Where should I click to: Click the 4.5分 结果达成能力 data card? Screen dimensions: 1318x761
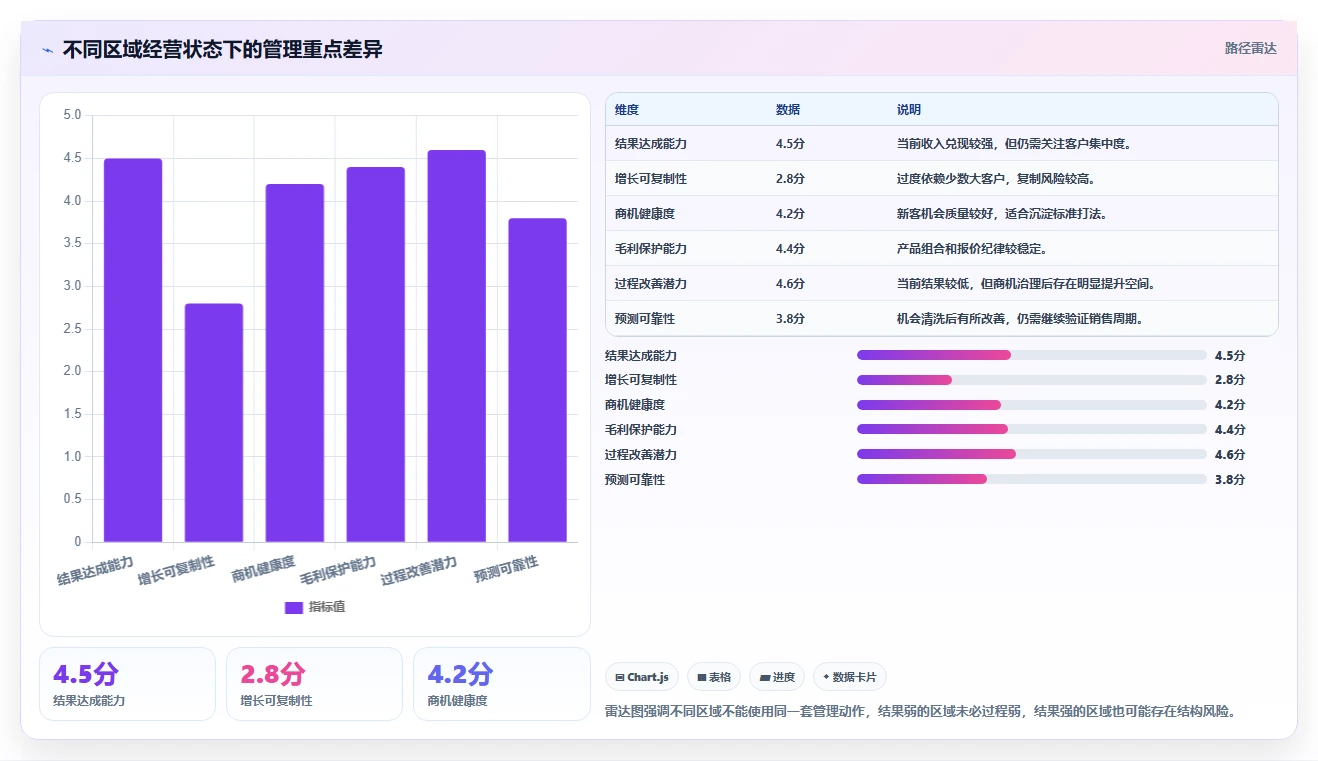coord(127,684)
